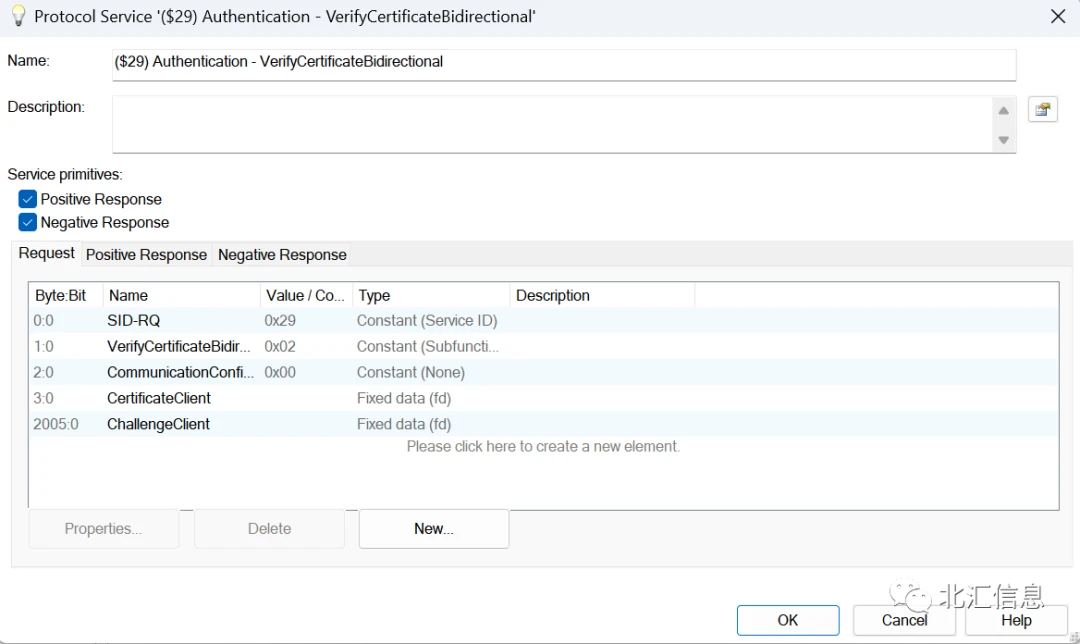The height and width of the screenshot is (644, 1080).
Task: Click the lightbulb icon in title bar
Action: [17, 16]
